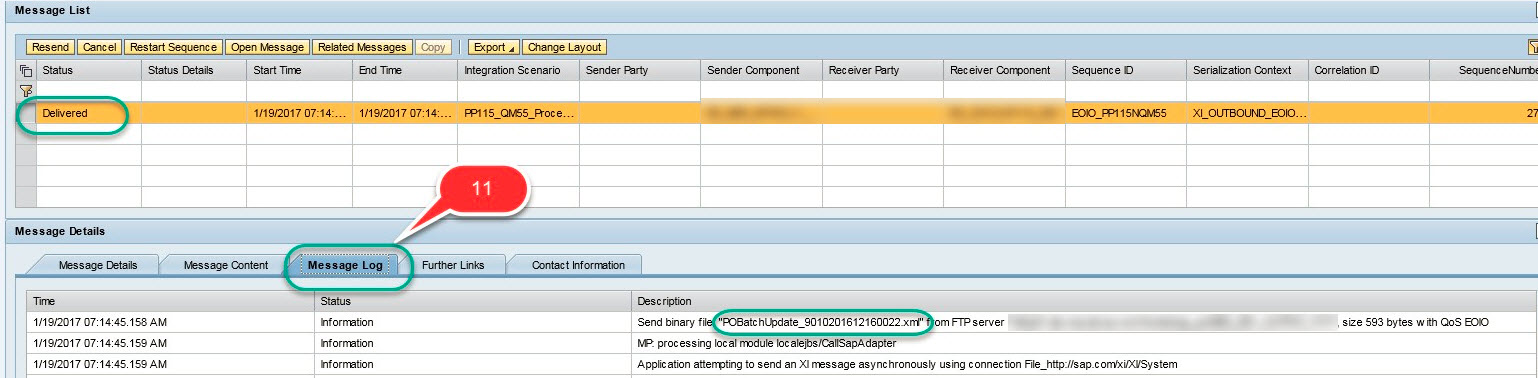Select the Delivered message row selector
Image resolution: width=1538 pixels, height=378 pixels.
26,113
